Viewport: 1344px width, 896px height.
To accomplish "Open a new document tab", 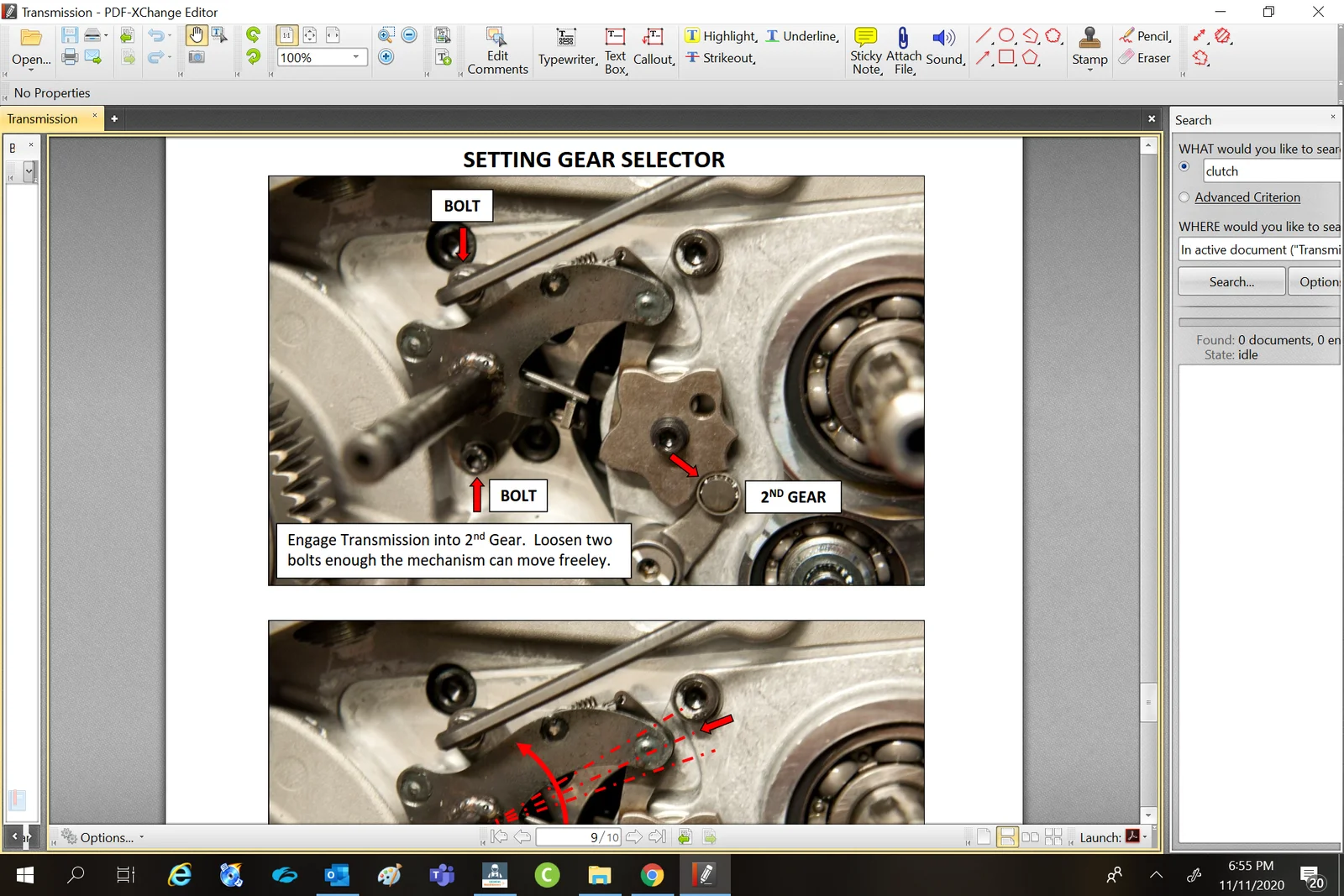I will point(113,118).
